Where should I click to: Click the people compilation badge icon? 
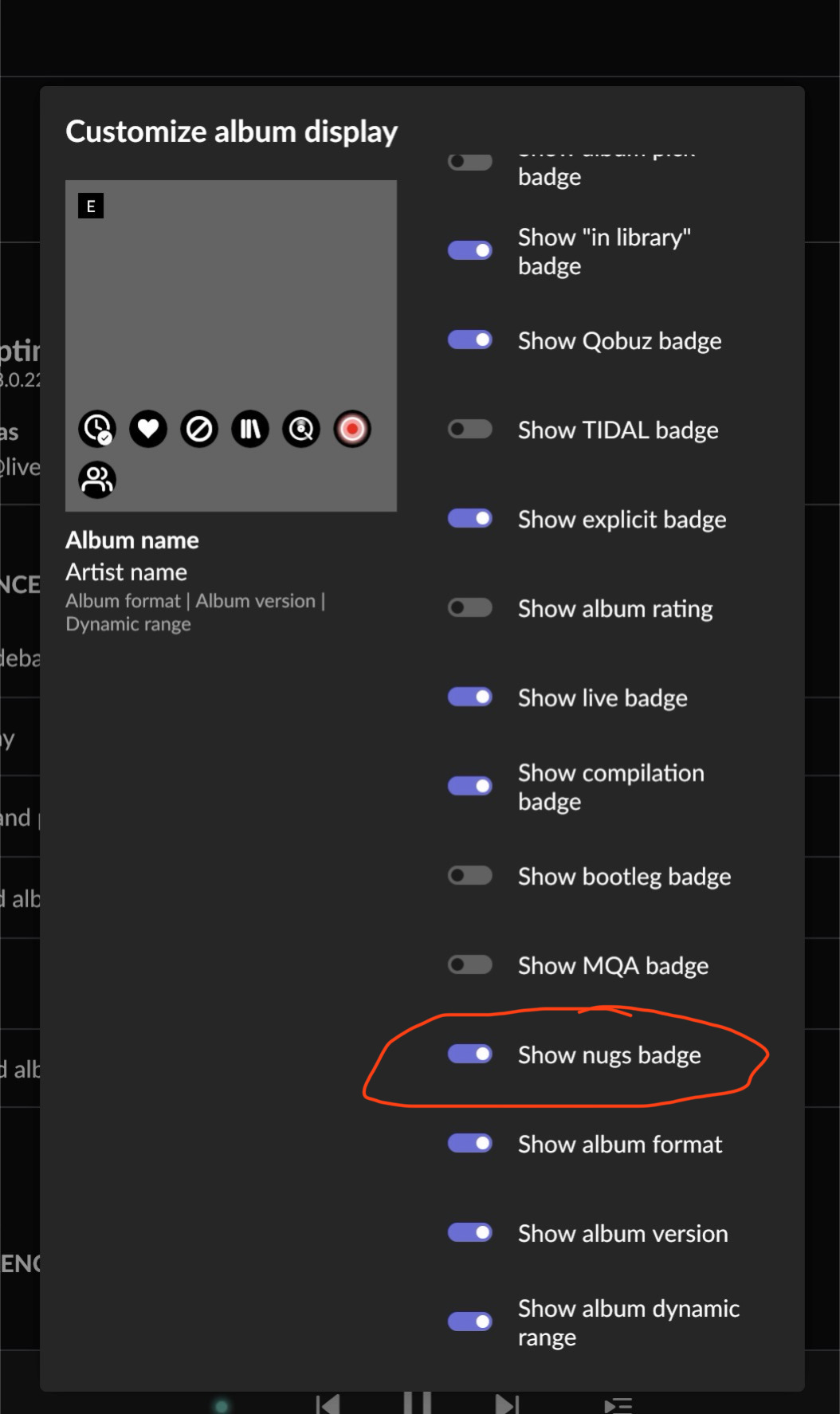click(x=97, y=480)
